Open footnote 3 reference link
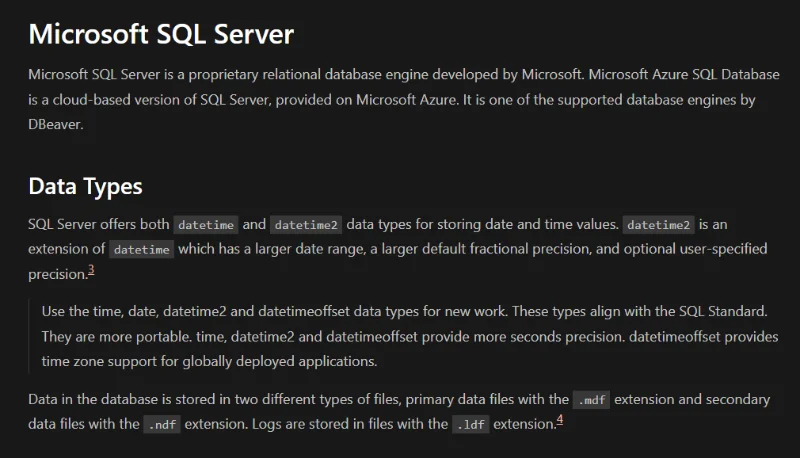 [x=91, y=270]
